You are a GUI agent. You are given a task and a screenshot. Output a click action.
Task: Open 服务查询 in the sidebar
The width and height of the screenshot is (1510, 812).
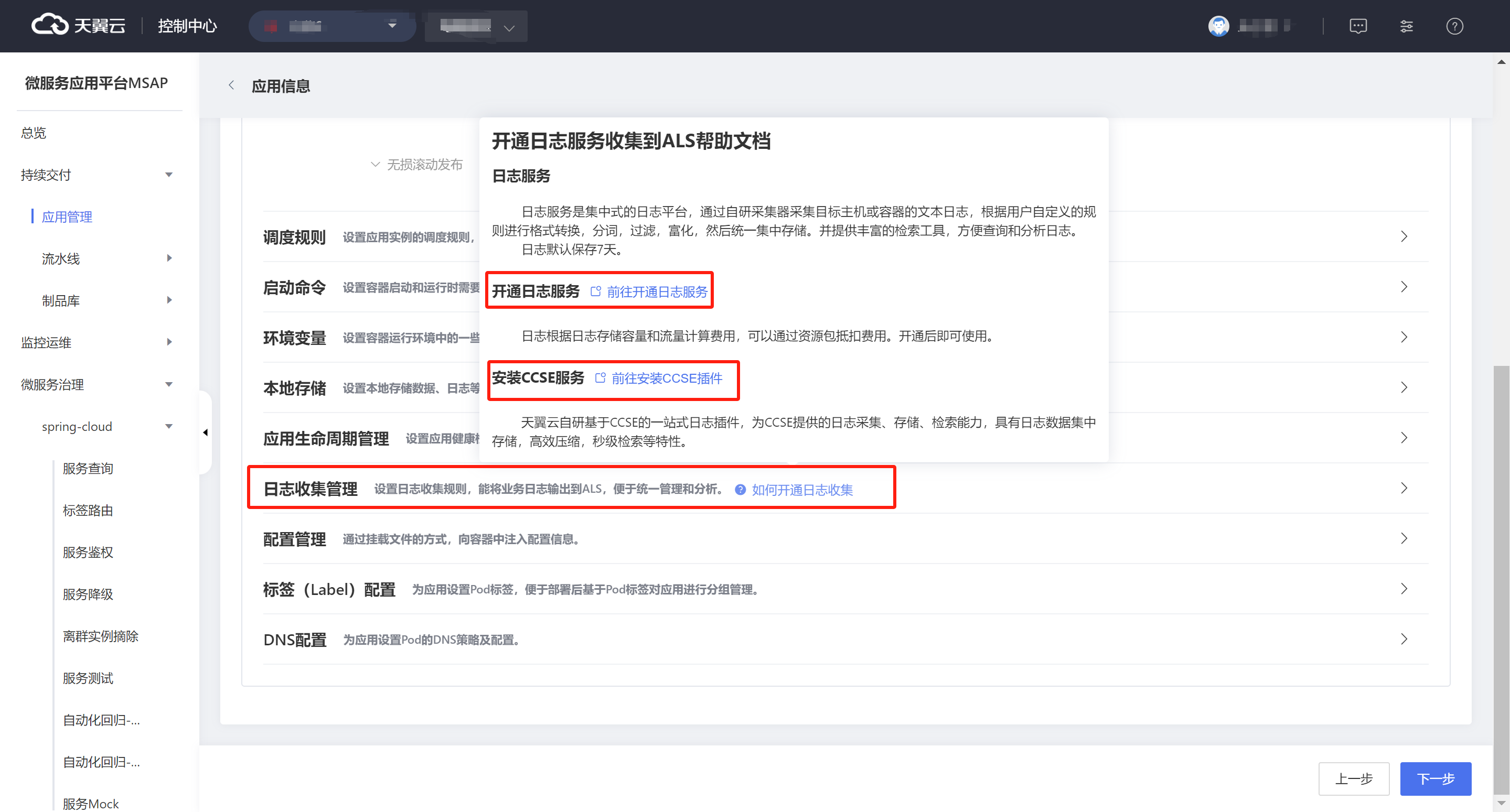[x=88, y=468]
